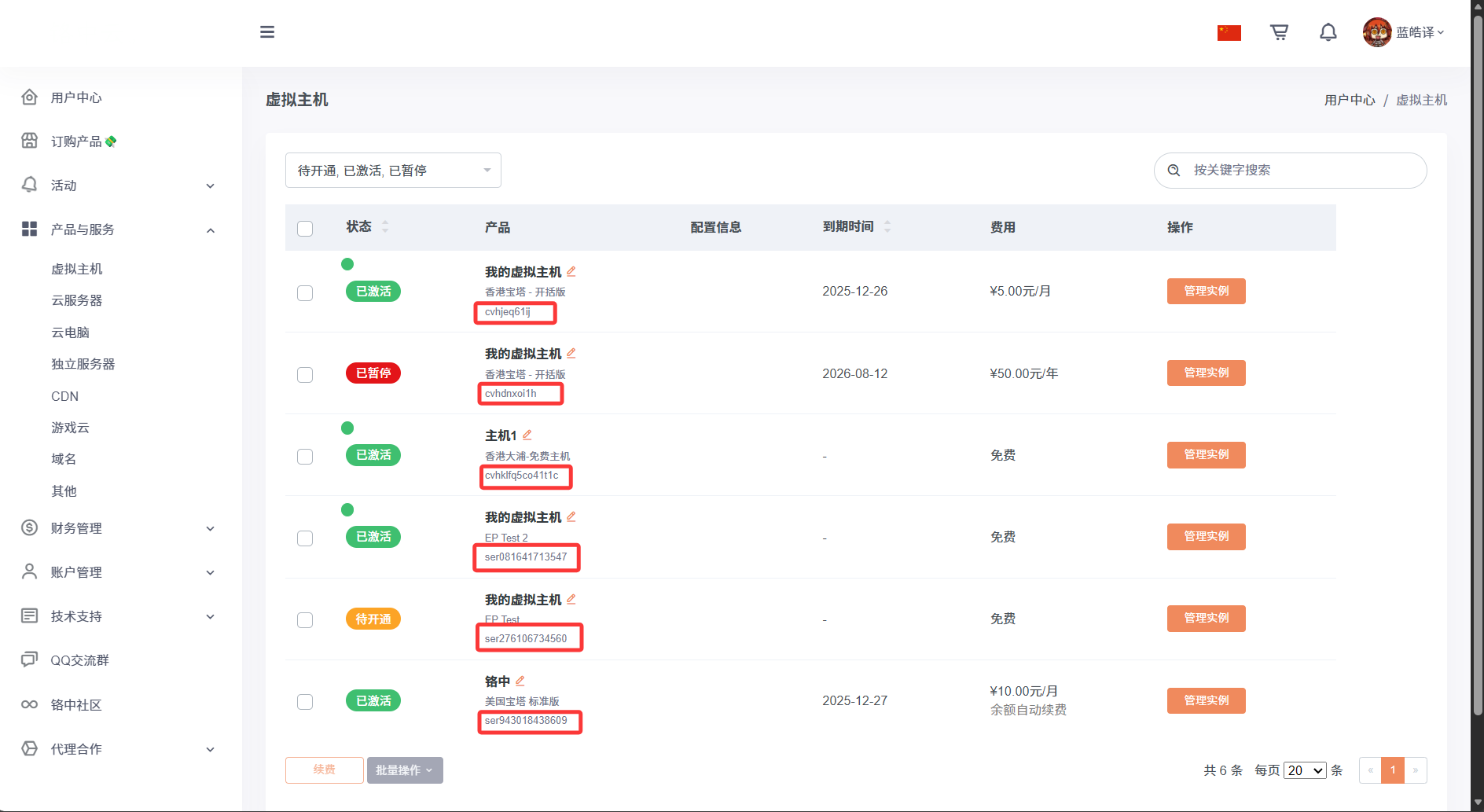Screen dimensions: 1484x812
Task: Click the hamburger menu icon
Action: tap(267, 32)
